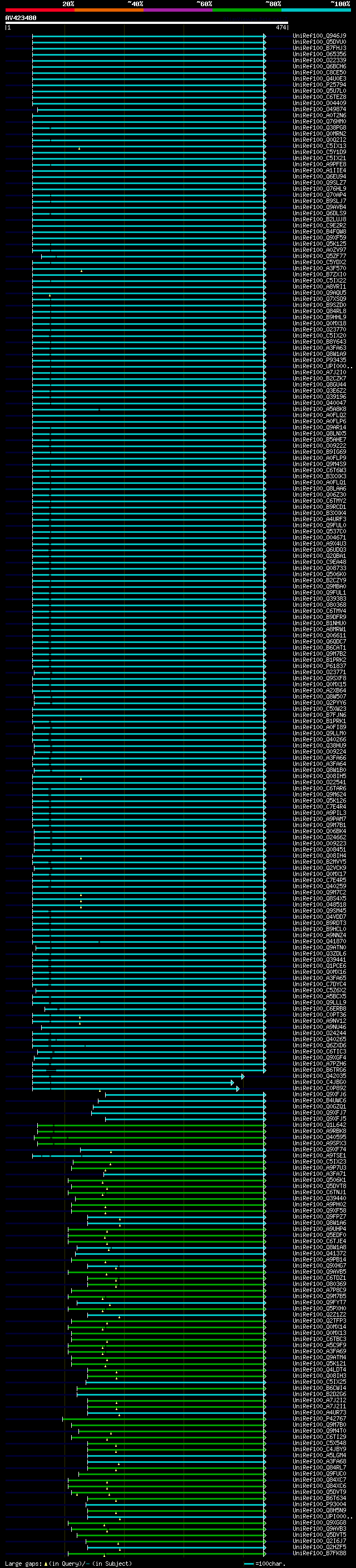
Task: Select hit label UniRef100_Q41372
Action: [x=319, y=1253]
